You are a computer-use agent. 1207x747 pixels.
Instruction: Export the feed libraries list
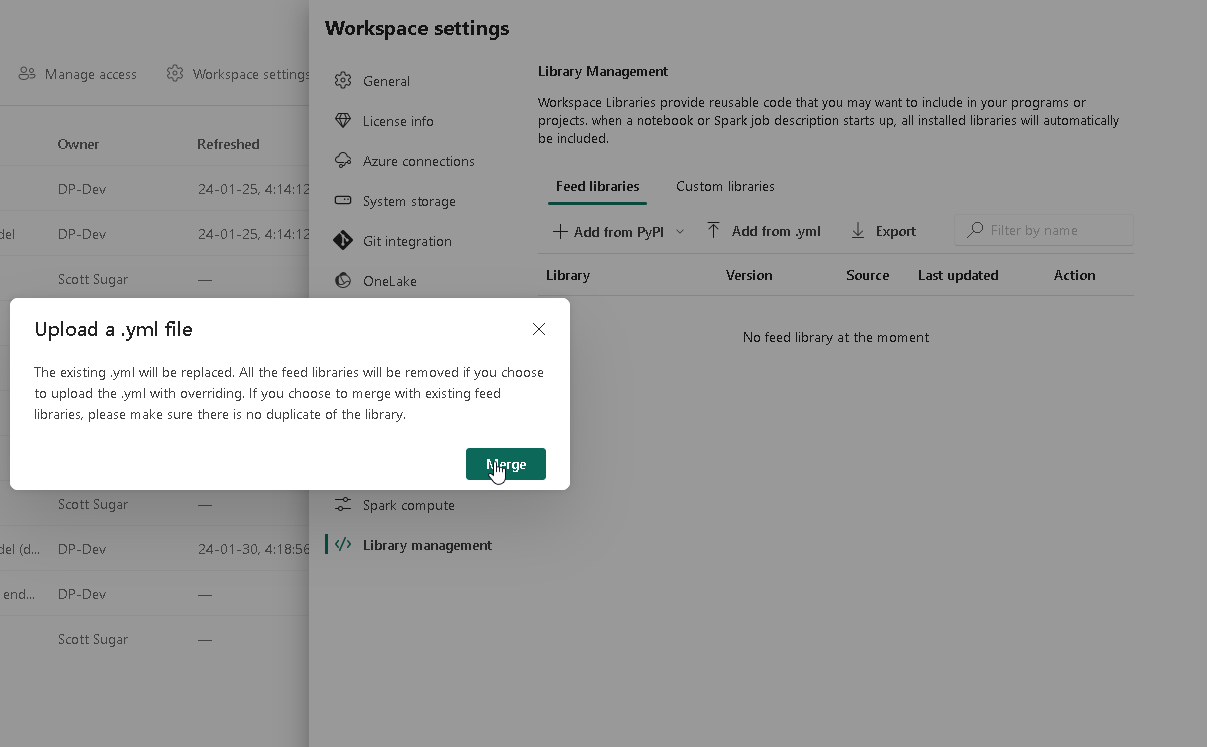pos(893,231)
